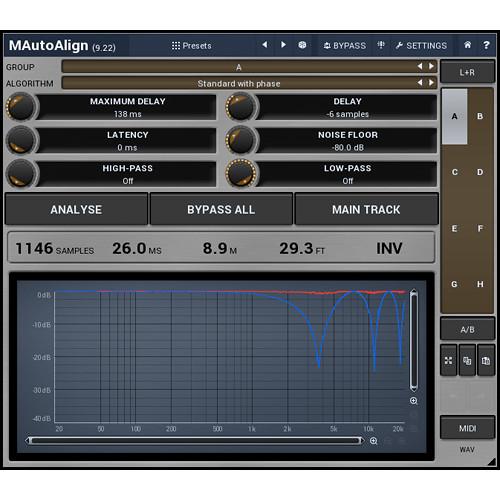Click the LOW-PASS field showing Off
The height and width of the screenshot is (500, 500).
347,174
